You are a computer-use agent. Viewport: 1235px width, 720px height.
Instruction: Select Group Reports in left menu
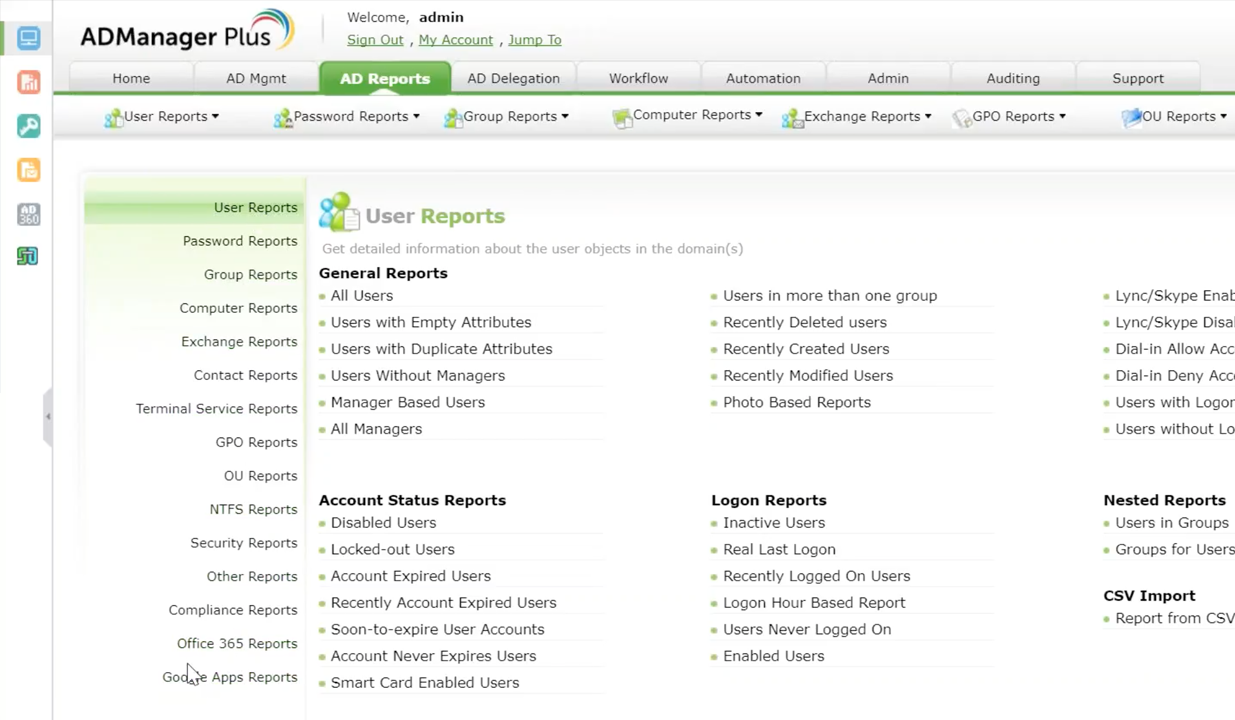click(x=250, y=274)
